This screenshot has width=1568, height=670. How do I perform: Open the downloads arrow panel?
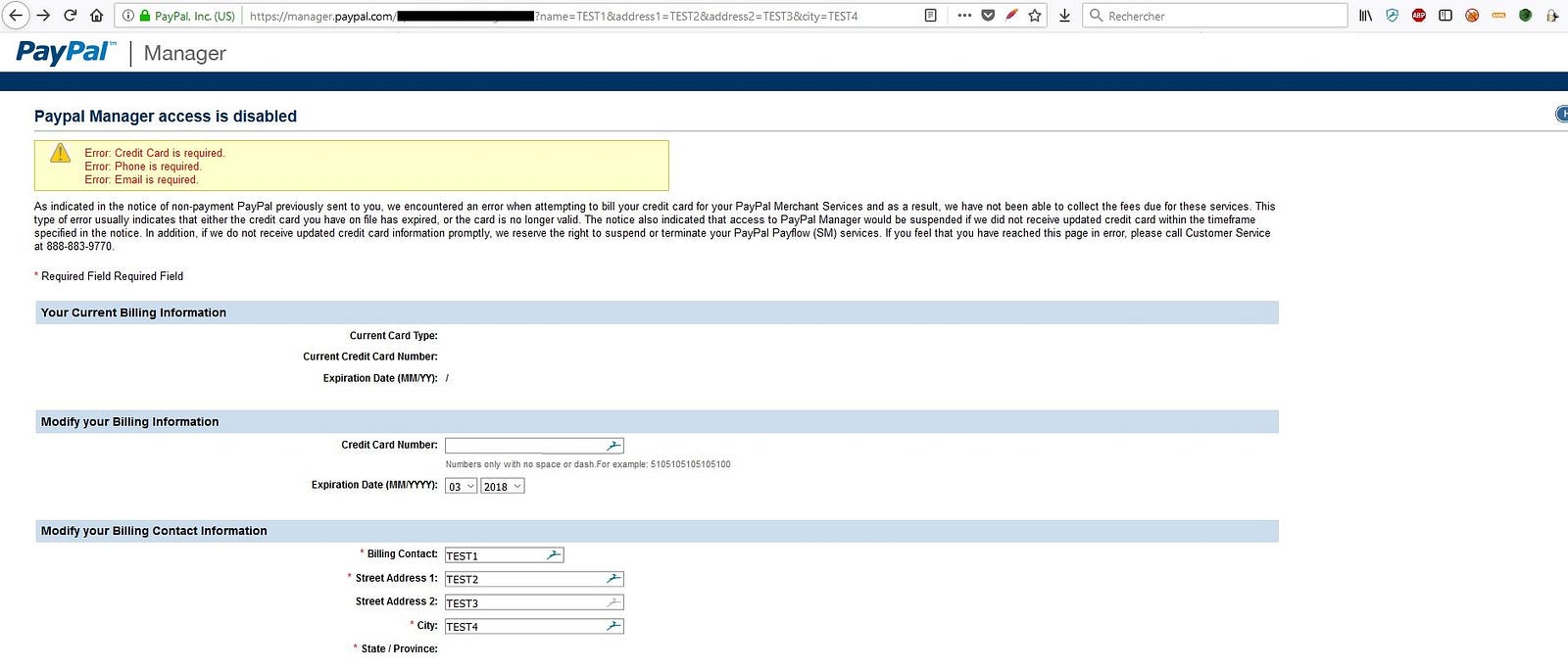tap(1064, 16)
